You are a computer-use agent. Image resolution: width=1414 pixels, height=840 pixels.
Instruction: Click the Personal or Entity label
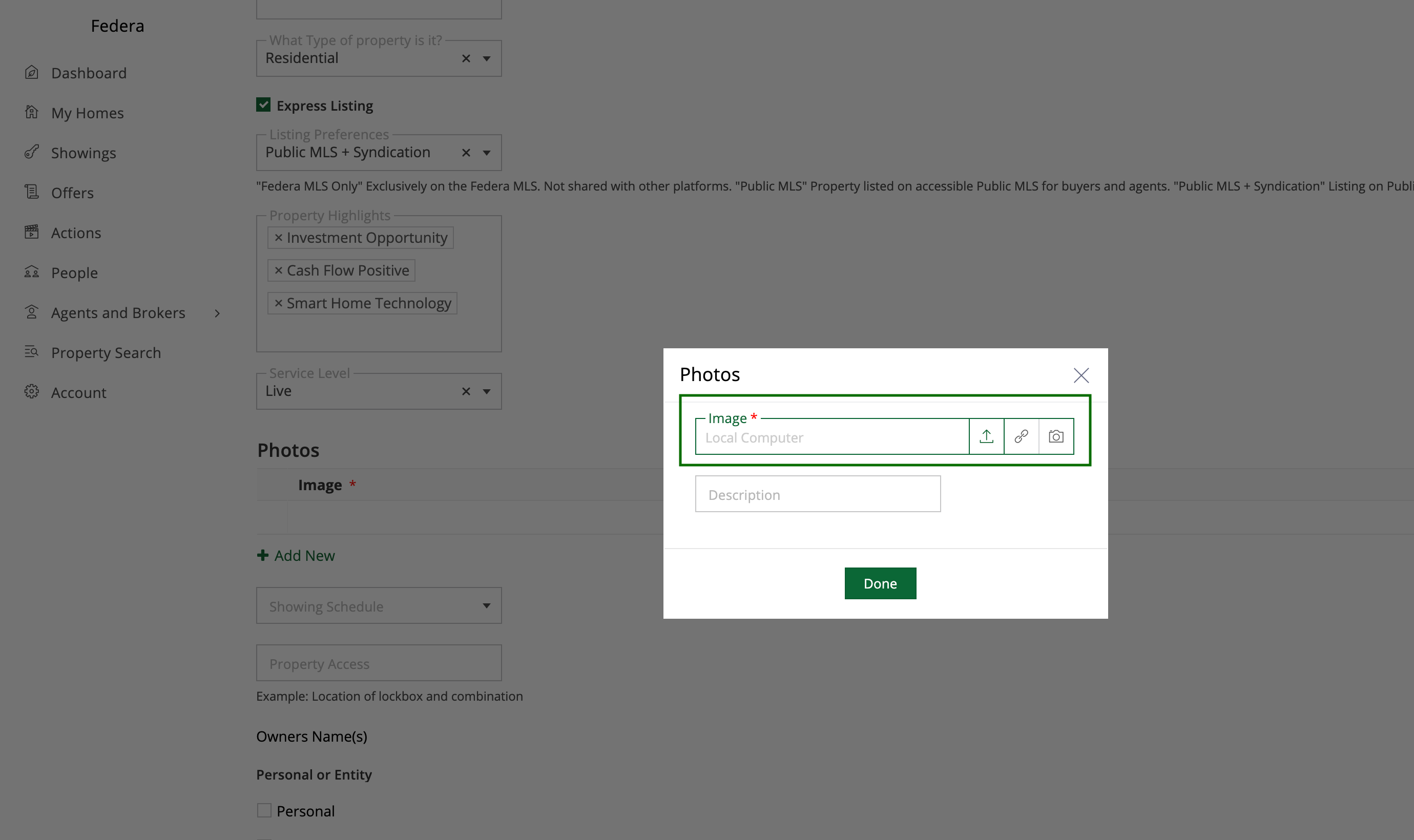(x=314, y=774)
